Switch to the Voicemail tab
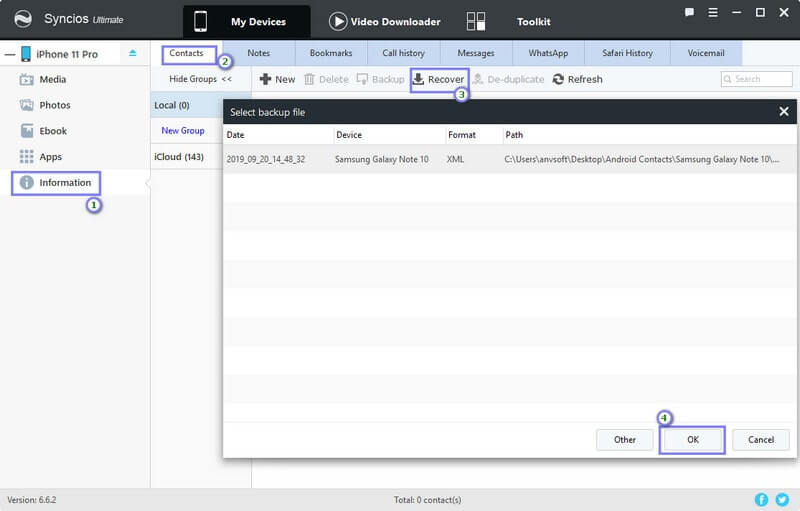This screenshot has width=800, height=511. tap(706, 53)
